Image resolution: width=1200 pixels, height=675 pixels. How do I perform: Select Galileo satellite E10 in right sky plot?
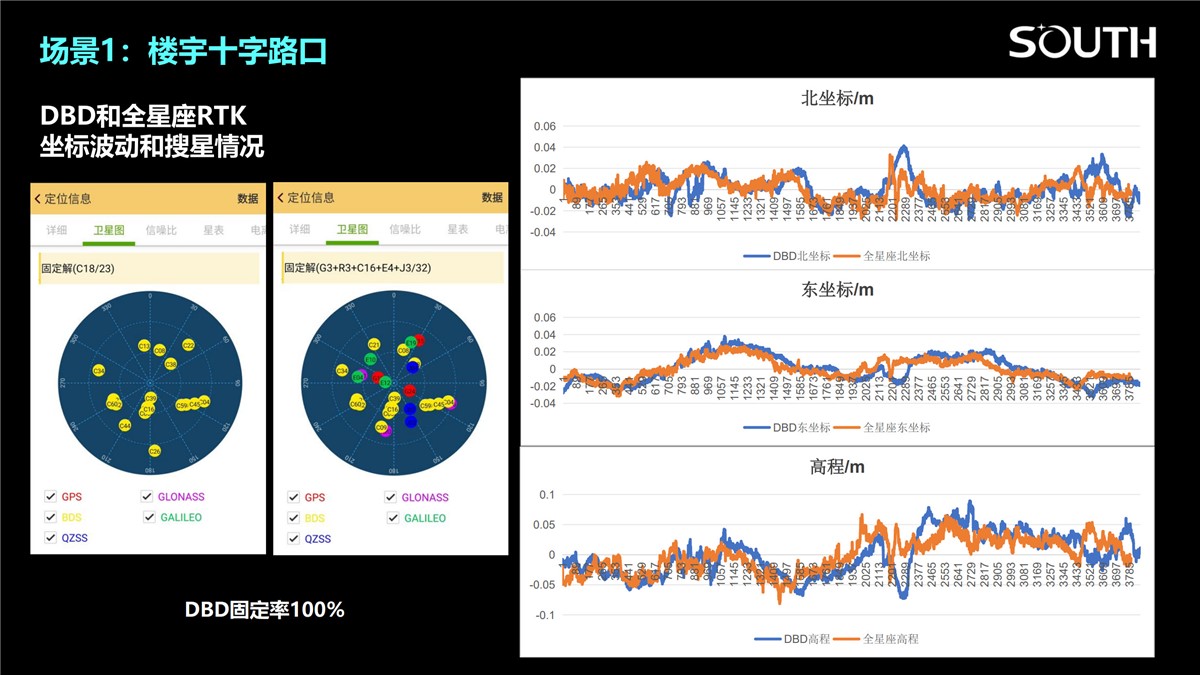click(x=370, y=359)
